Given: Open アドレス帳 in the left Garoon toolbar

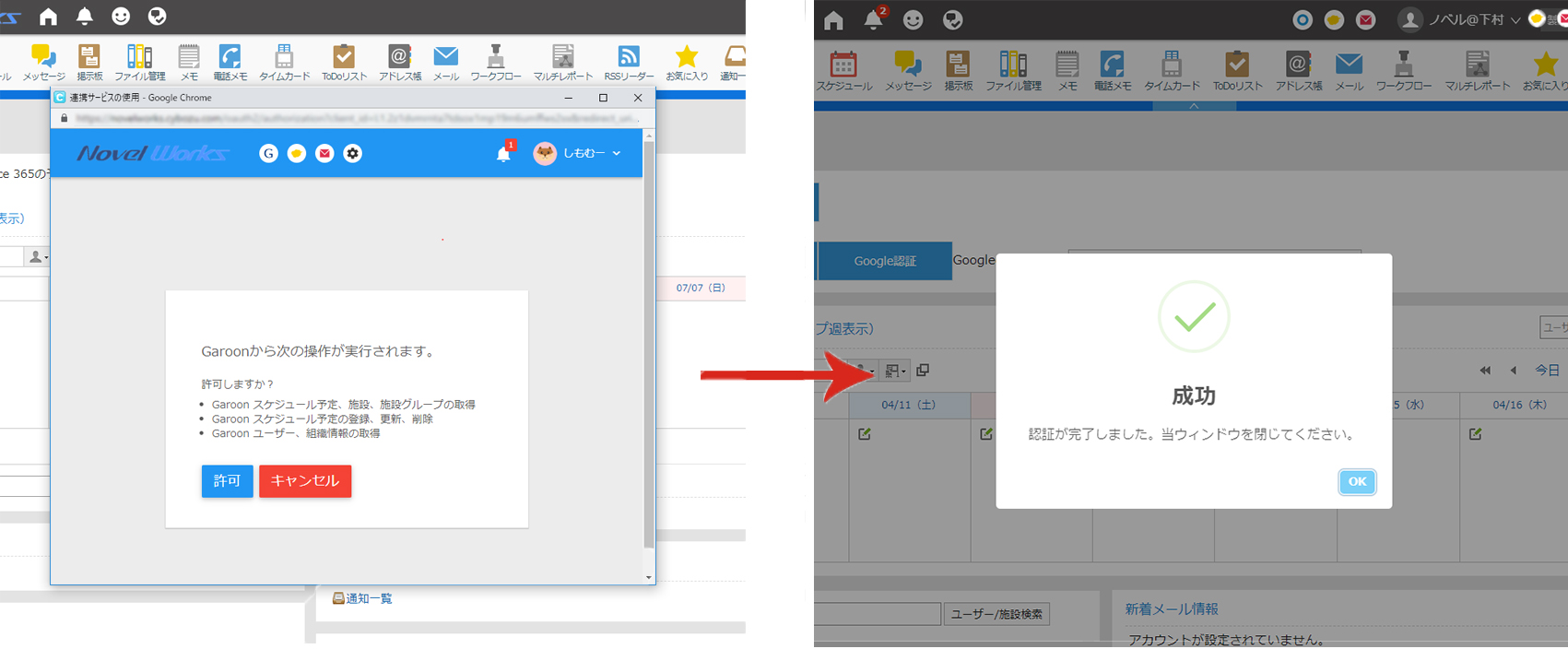Looking at the screenshot, I should pos(399,63).
